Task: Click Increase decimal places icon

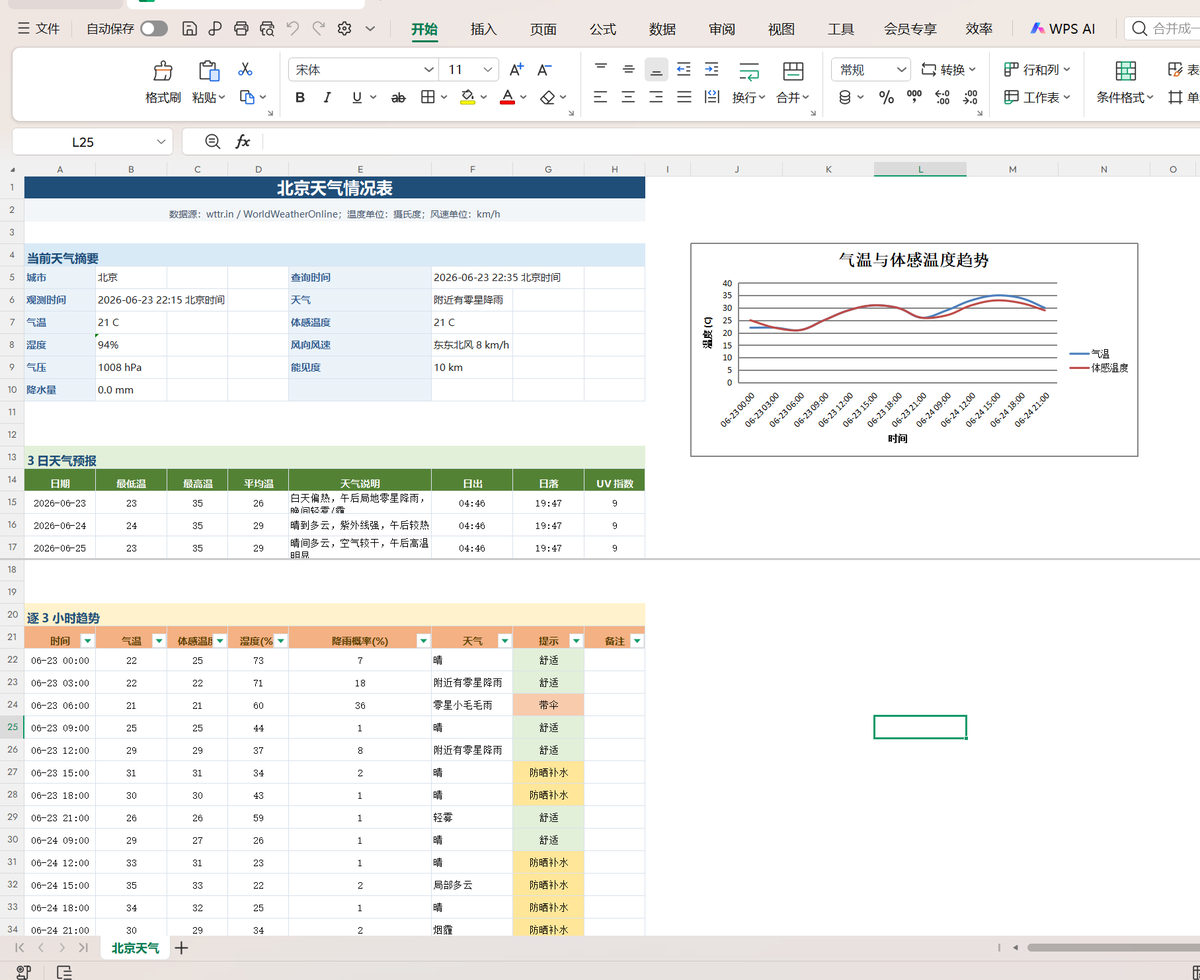Action: coord(942,98)
